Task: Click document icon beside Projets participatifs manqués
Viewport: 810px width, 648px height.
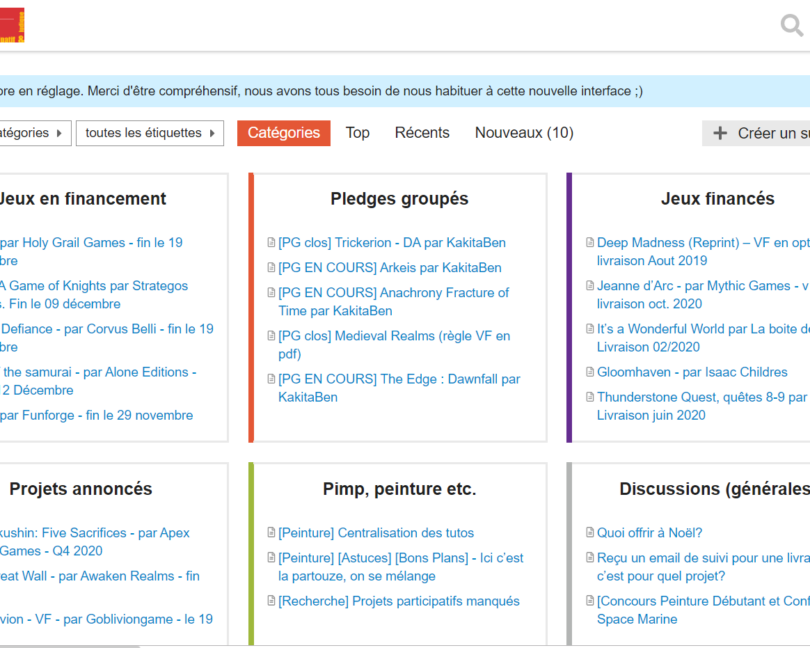Action: point(271,601)
